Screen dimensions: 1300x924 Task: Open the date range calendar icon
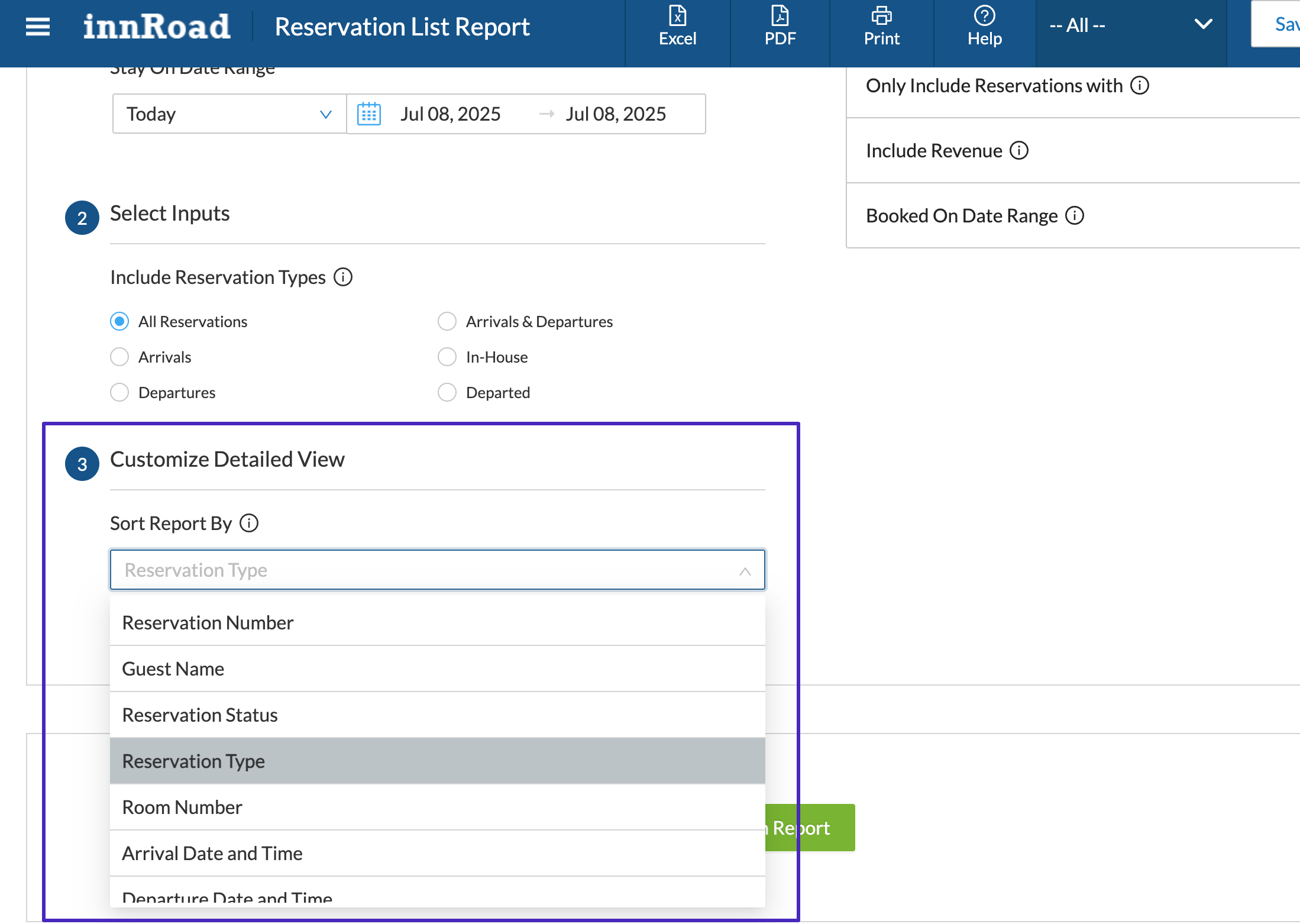tap(368, 114)
